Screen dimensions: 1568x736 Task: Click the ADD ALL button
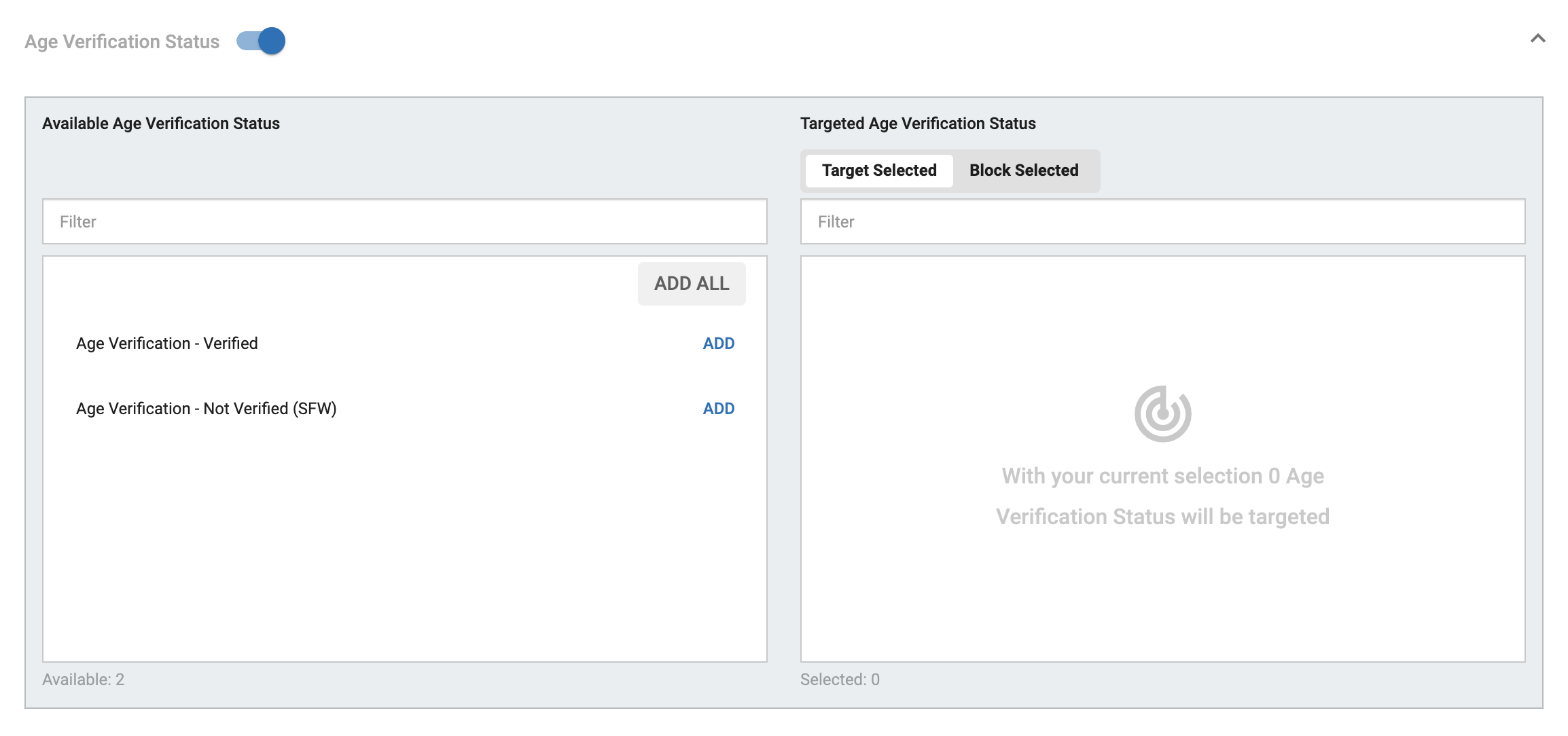pos(691,283)
